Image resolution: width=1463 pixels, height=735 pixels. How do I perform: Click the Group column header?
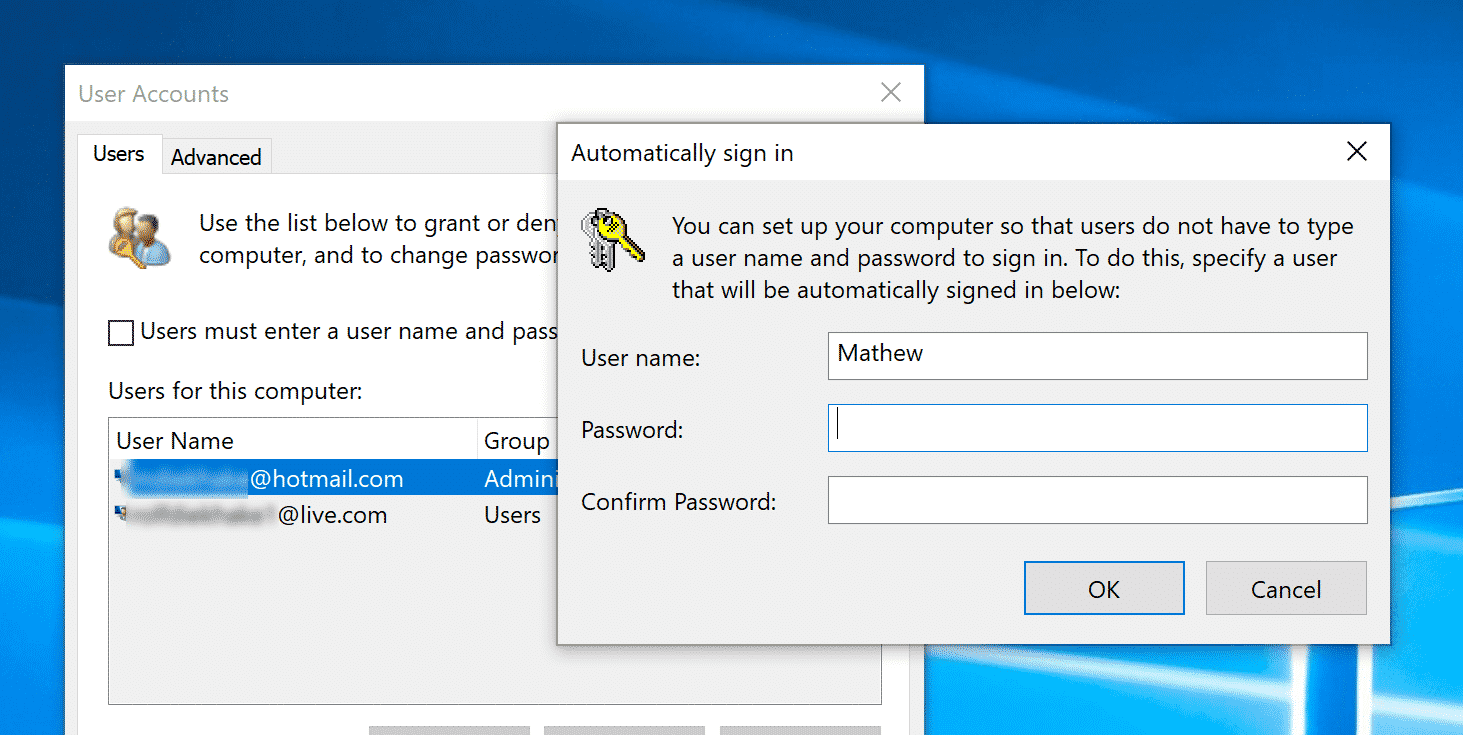[516, 440]
